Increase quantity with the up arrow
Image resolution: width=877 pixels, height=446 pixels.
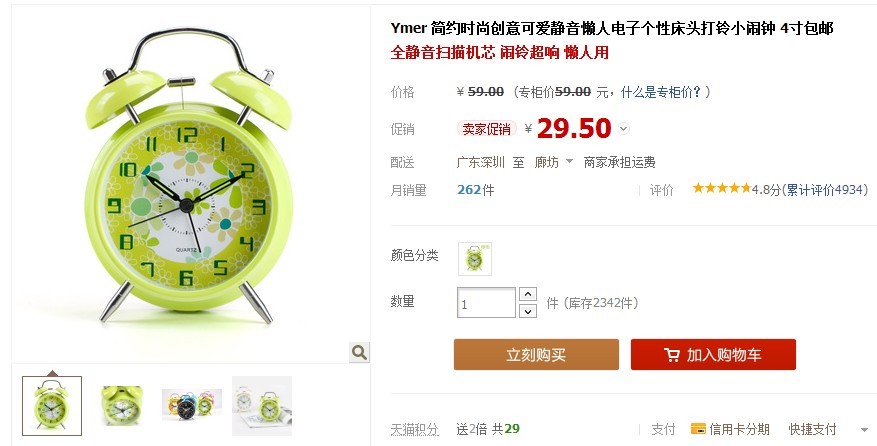tap(527, 294)
